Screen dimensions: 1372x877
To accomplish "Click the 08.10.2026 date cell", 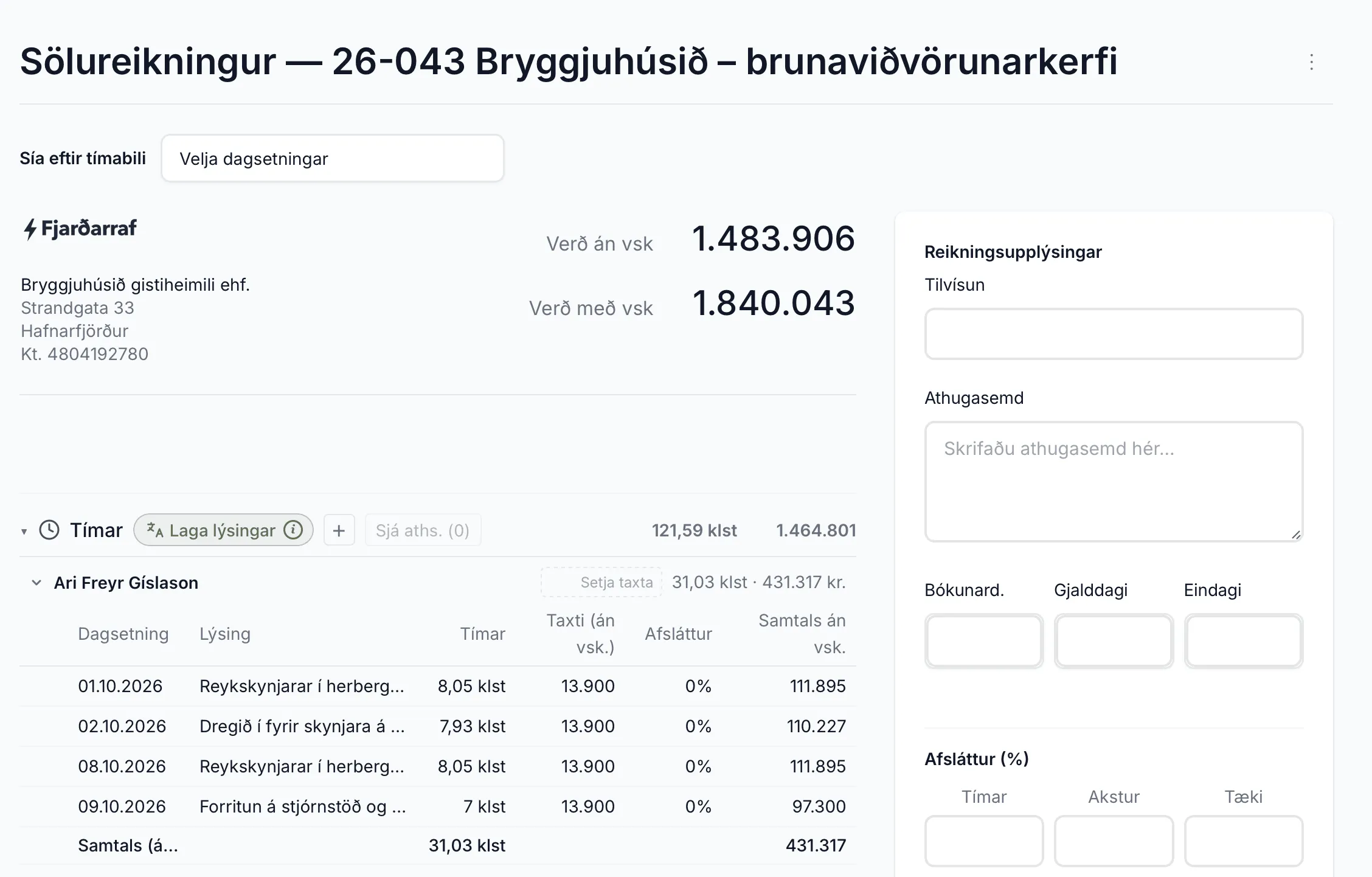I will point(122,766).
